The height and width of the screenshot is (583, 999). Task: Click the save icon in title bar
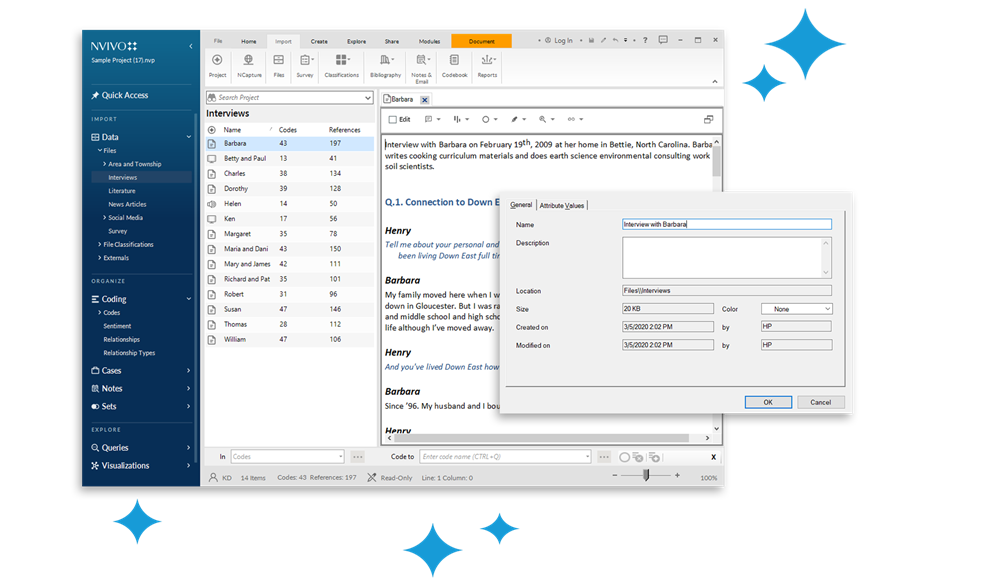pos(591,40)
